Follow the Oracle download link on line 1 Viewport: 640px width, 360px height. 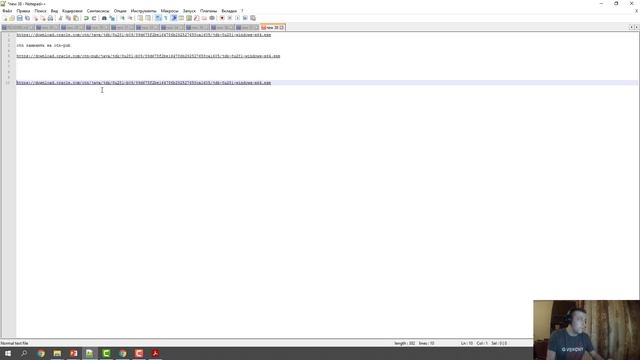(x=144, y=35)
